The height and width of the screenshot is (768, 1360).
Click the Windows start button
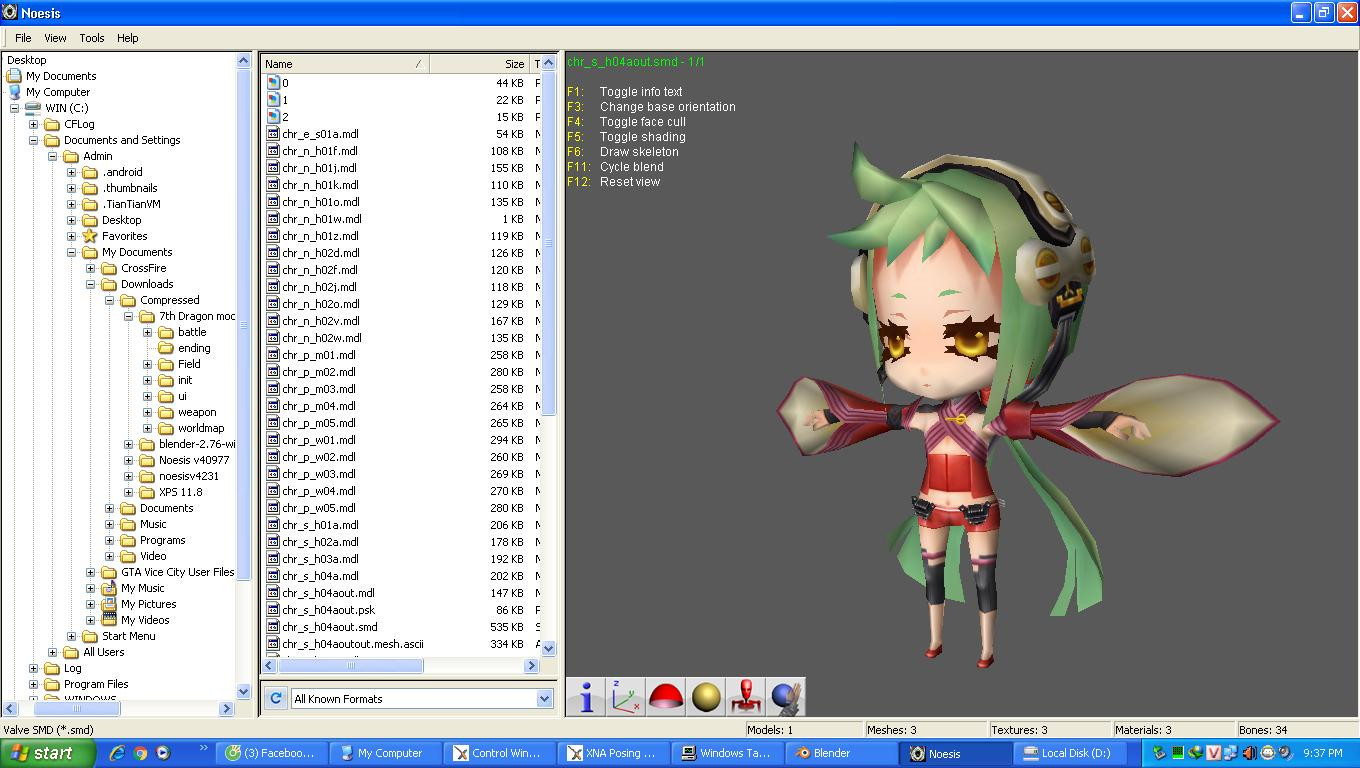[48, 753]
